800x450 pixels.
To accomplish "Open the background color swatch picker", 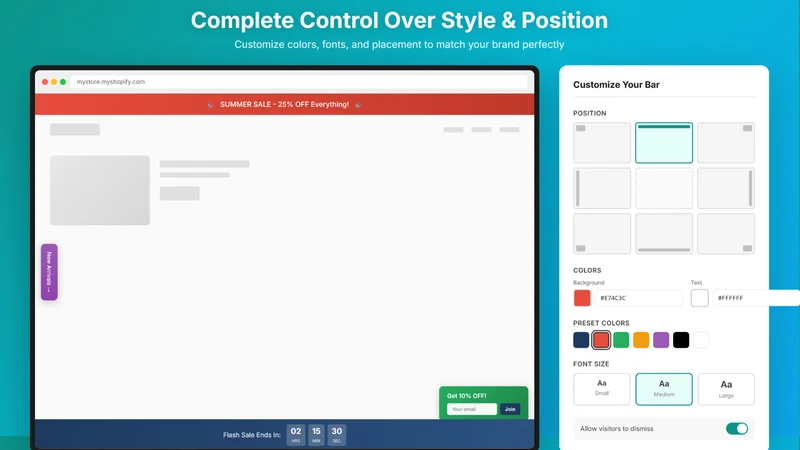I will click(x=582, y=298).
